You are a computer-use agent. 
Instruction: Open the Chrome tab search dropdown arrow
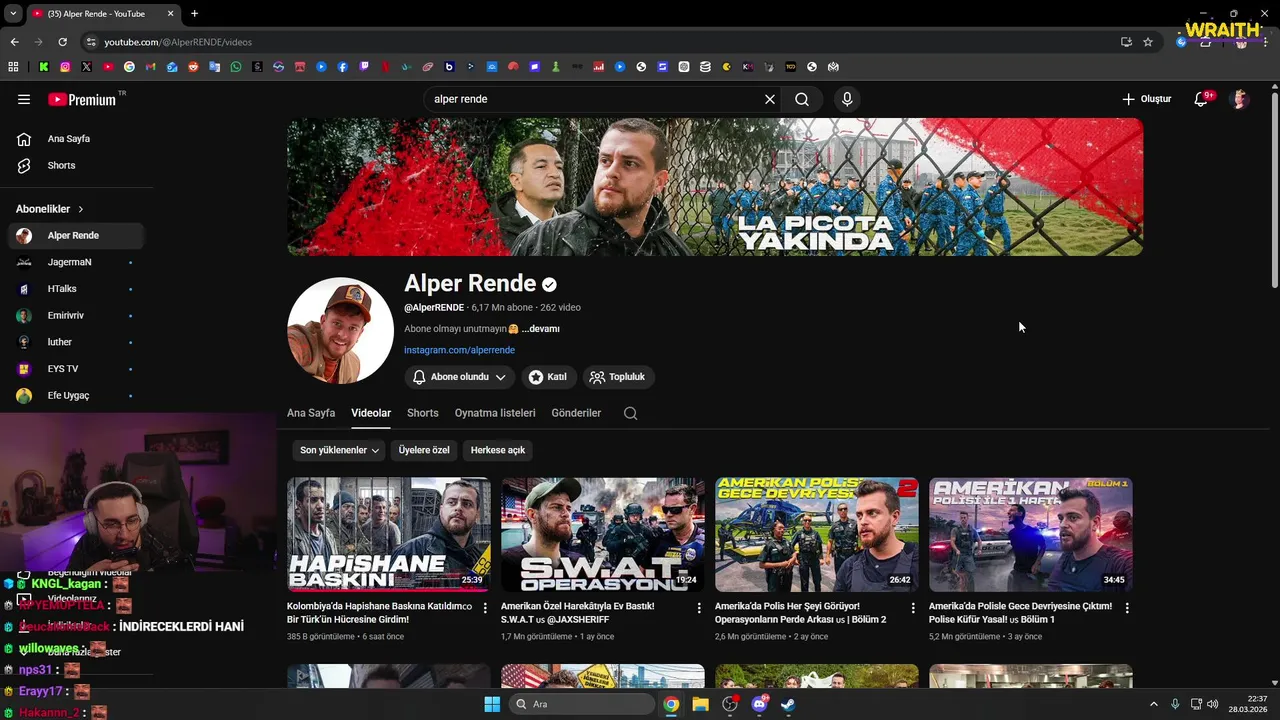pyautogui.click(x=13, y=13)
